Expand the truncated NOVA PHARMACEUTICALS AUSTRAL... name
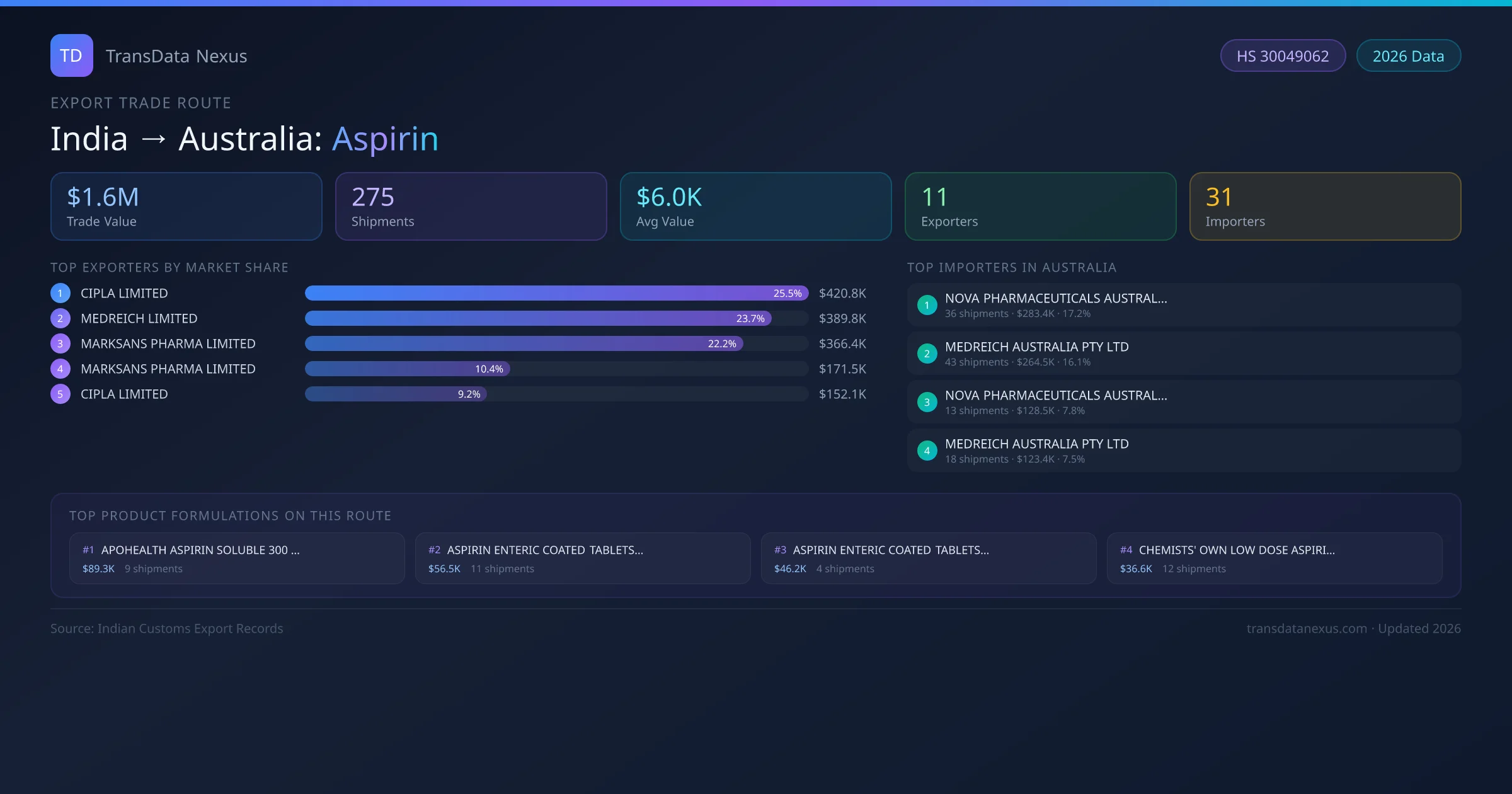Image resolution: width=1512 pixels, height=794 pixels. (1056, 298)
